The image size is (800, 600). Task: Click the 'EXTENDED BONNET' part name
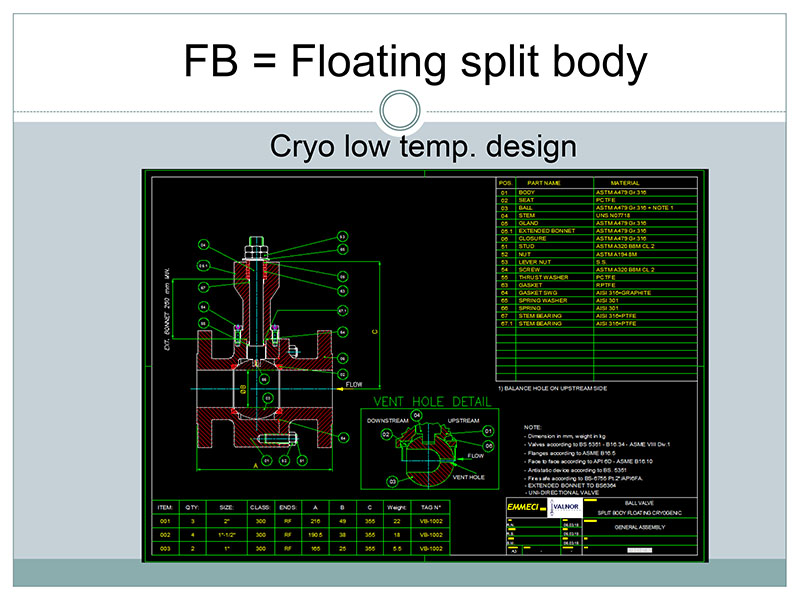[546, 231]
